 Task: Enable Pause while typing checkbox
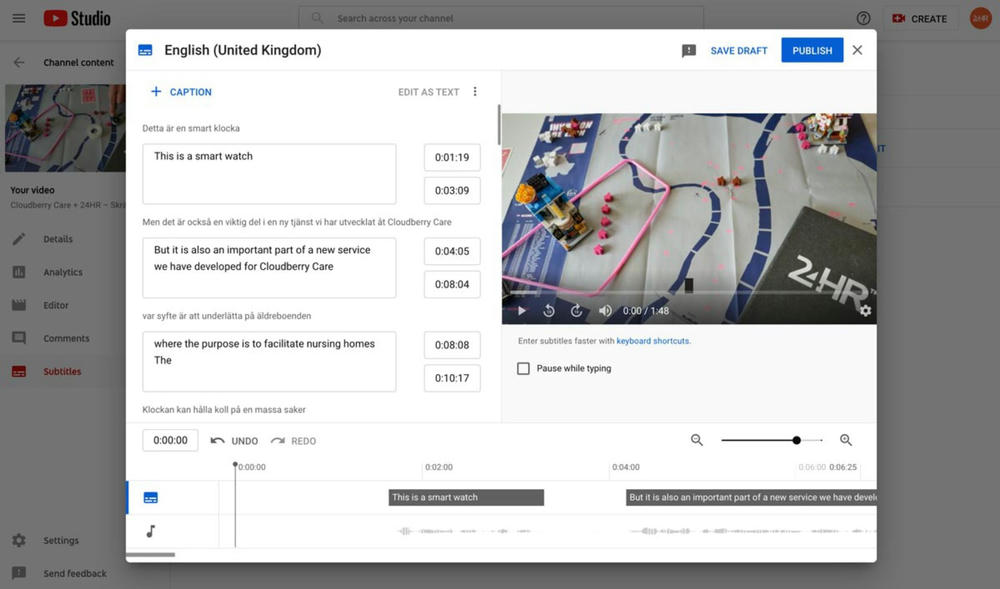(523, 369)
